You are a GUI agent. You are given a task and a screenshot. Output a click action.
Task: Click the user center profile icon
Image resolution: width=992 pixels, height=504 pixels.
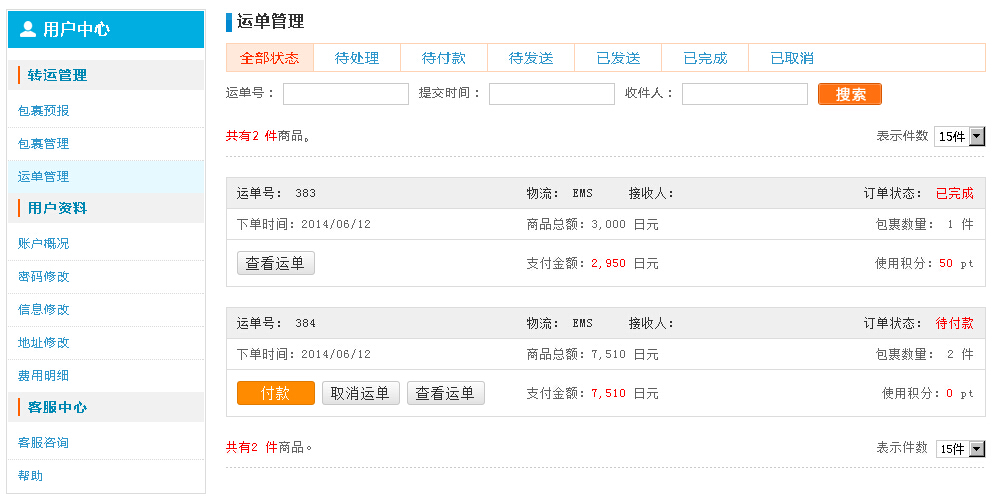(x=28, y=29)
